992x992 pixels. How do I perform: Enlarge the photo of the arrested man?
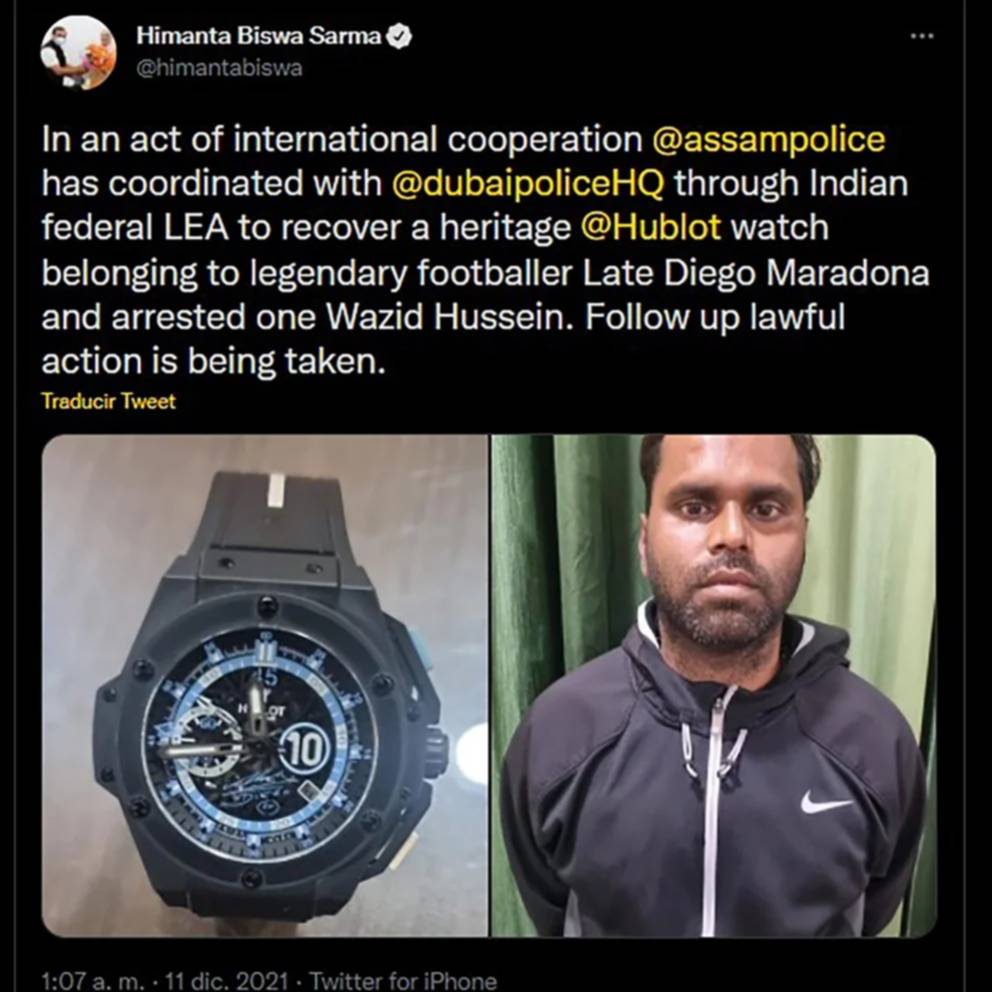point(714,685)
